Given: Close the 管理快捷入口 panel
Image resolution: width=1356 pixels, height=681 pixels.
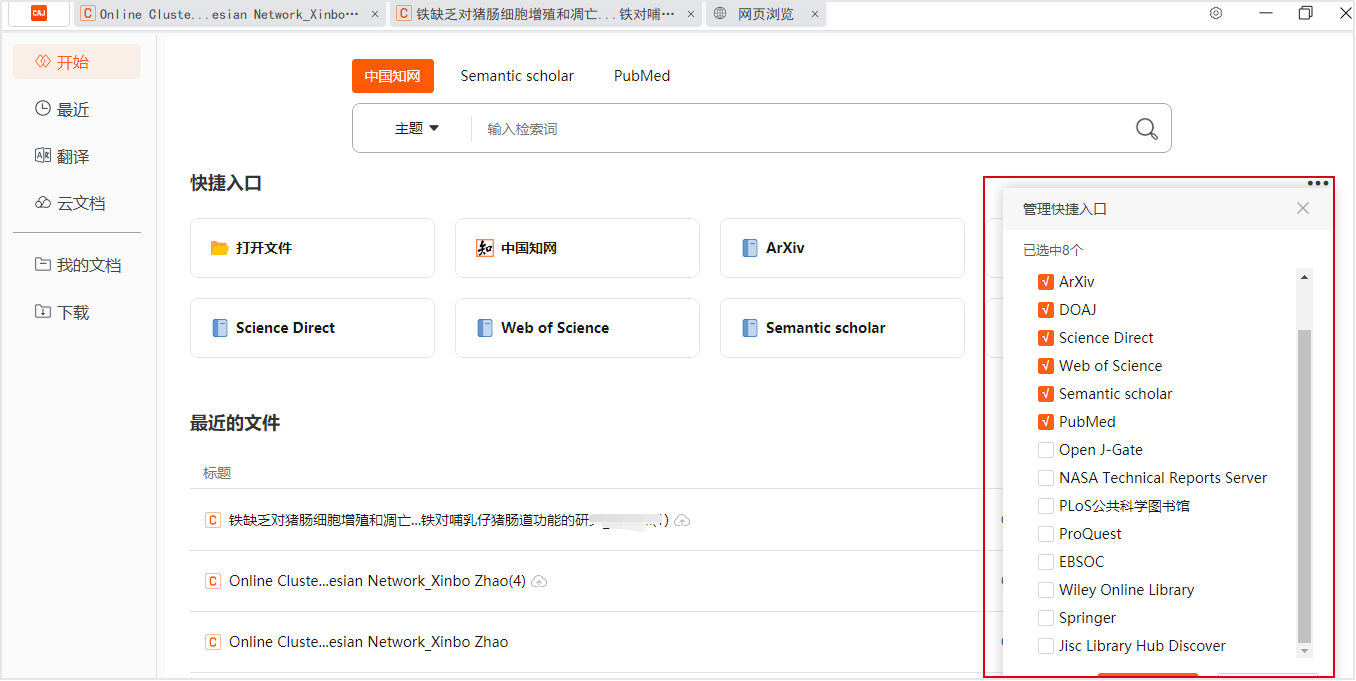Looking at the screenshot, I should point(1303,208).
